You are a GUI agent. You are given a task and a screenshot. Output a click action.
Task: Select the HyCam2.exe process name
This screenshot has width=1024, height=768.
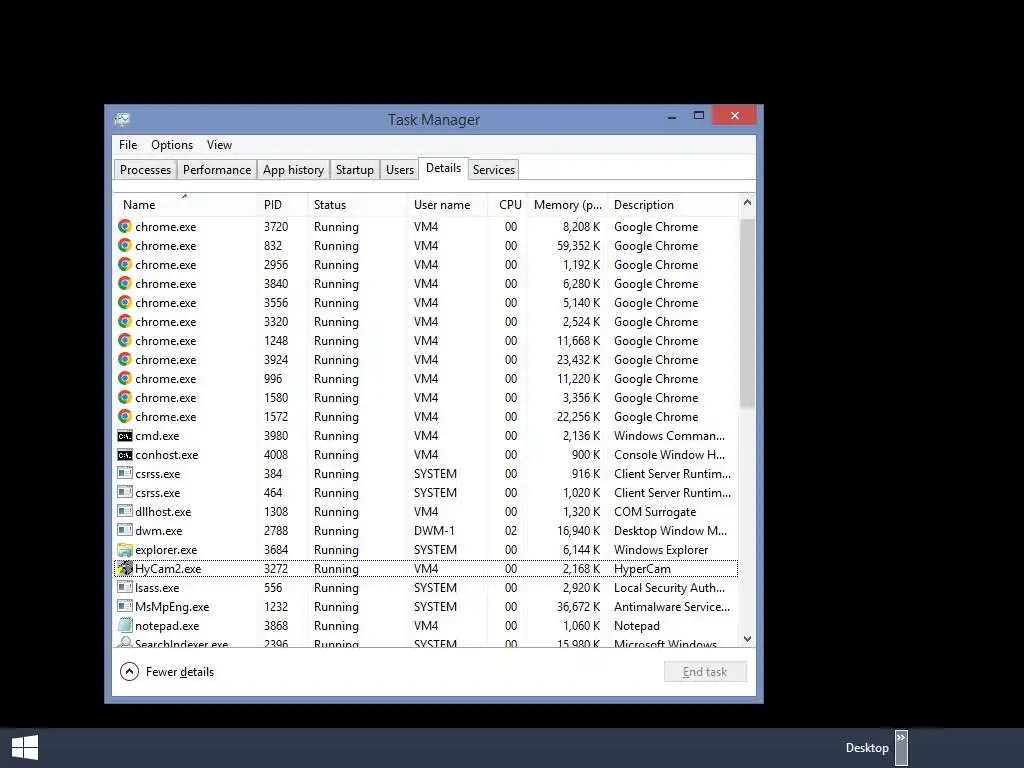point(168,568)
